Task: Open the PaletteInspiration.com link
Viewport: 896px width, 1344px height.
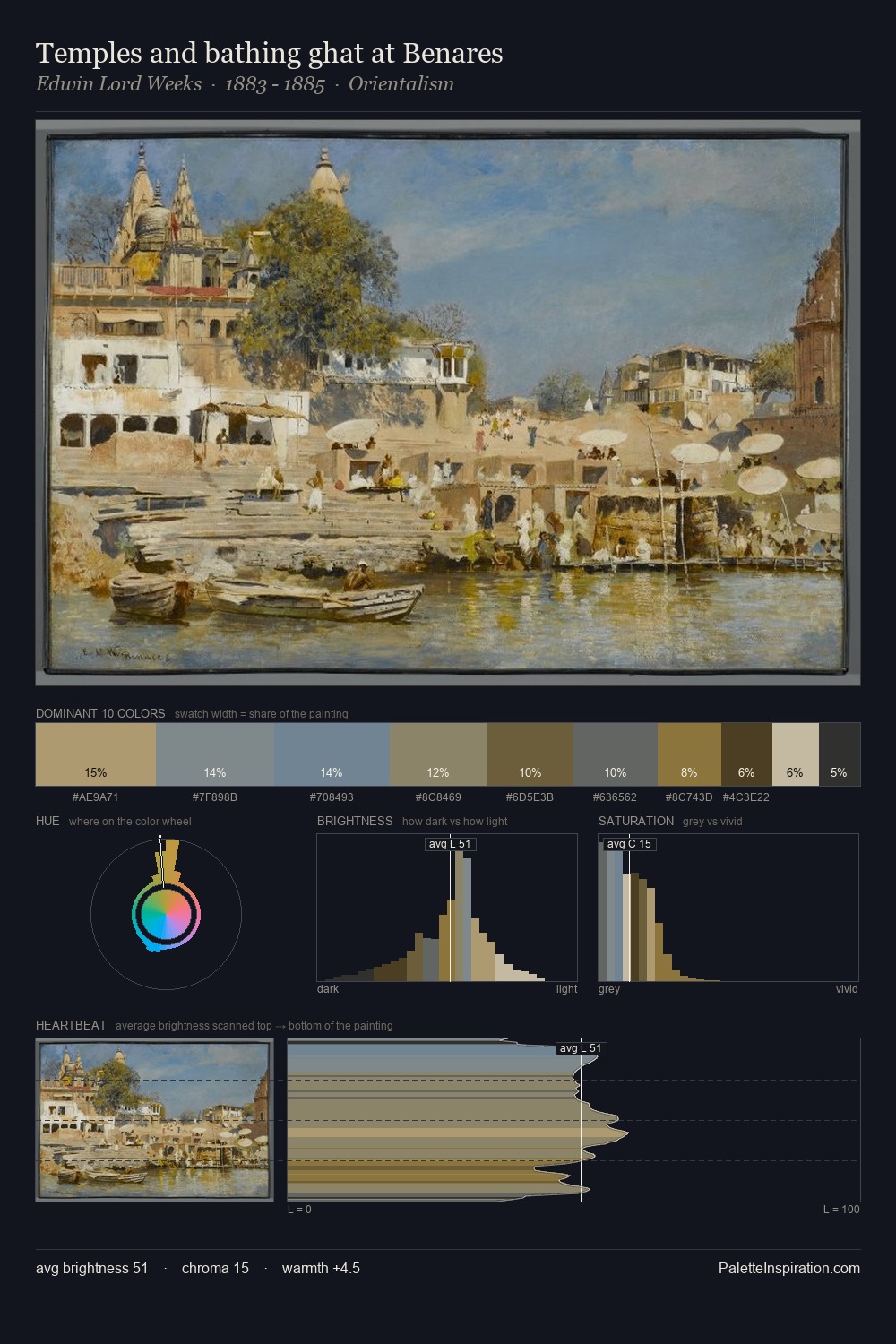Action: point(789,1268)
